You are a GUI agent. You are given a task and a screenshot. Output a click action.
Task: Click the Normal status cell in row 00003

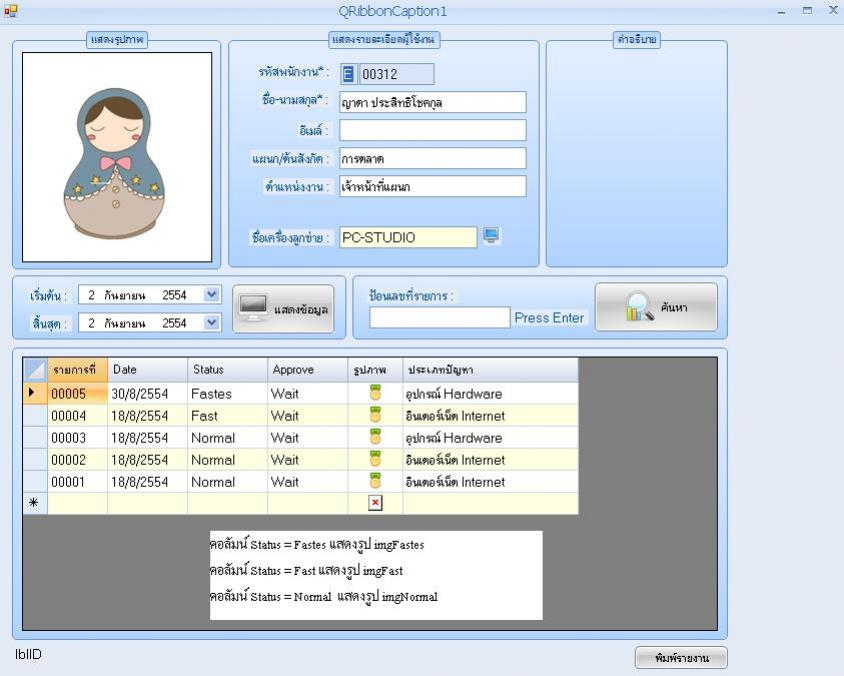tap(227, 438)
